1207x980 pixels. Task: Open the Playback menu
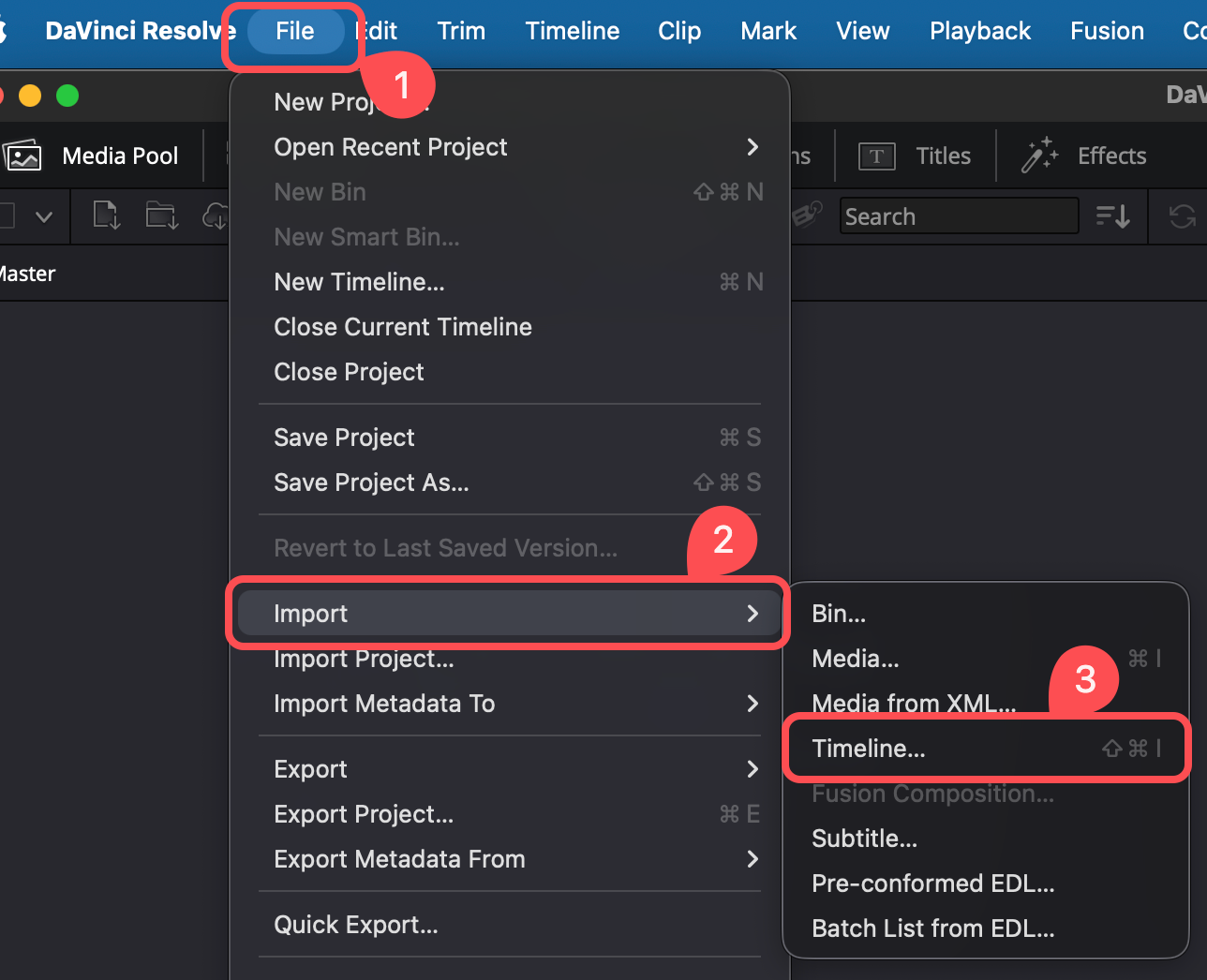980,31
